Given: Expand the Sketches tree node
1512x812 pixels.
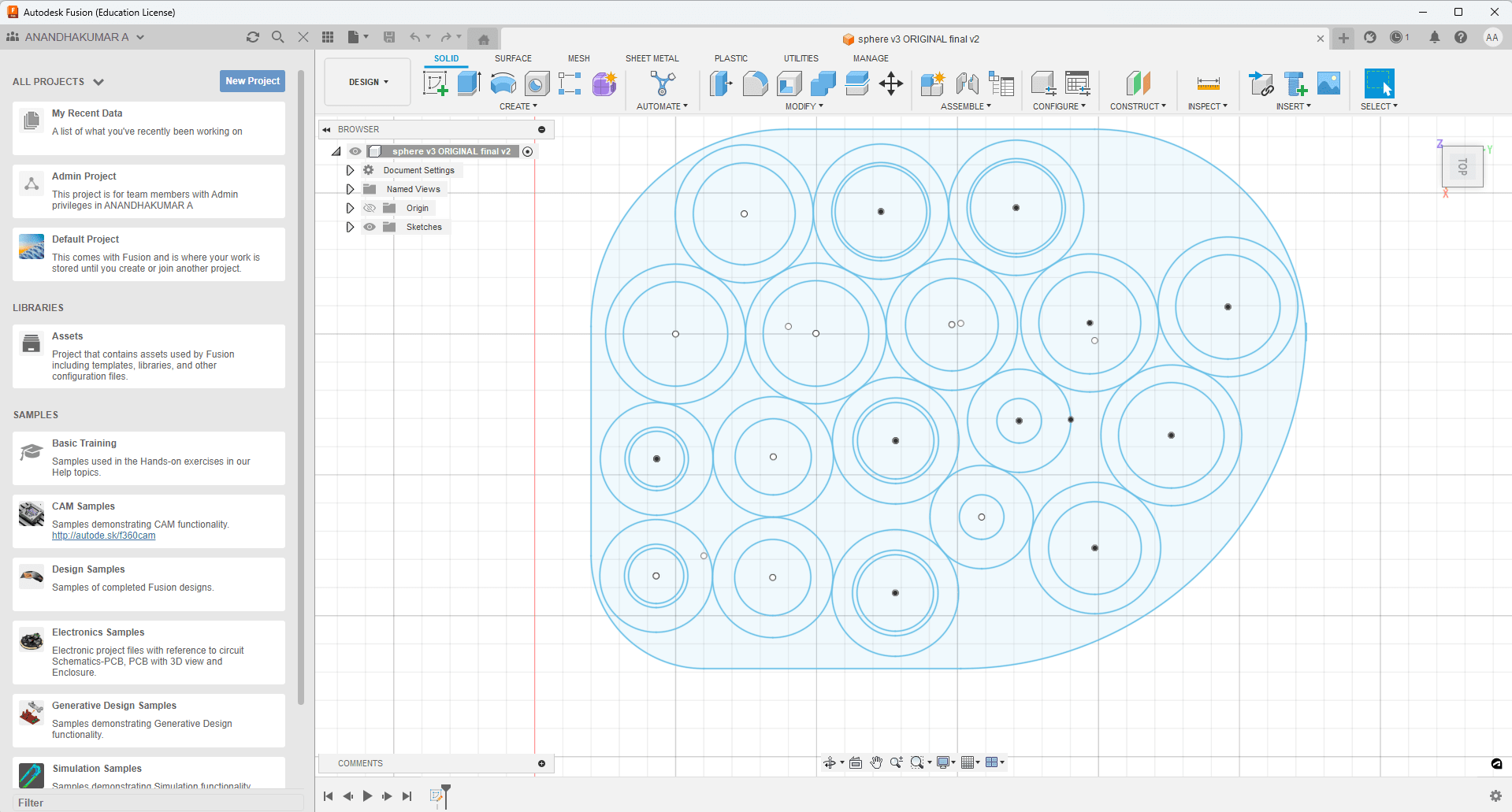Looking at the screenshot, I should click(x=350, y=227).
